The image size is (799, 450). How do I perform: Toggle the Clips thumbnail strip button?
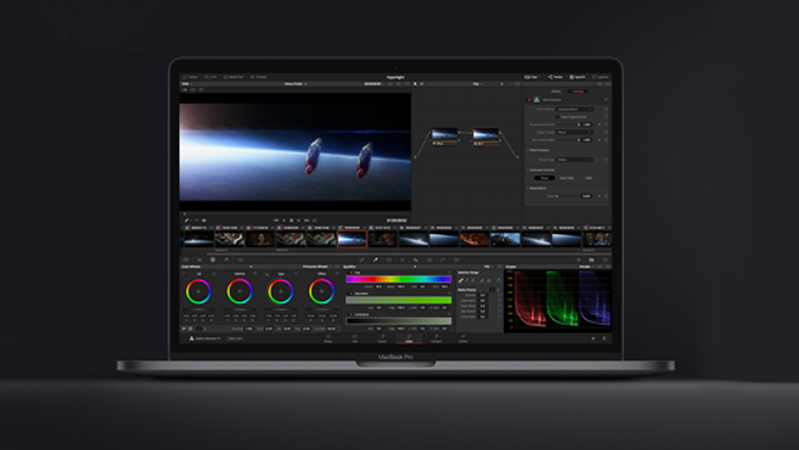pyautogui.click(x=531, y=77)
